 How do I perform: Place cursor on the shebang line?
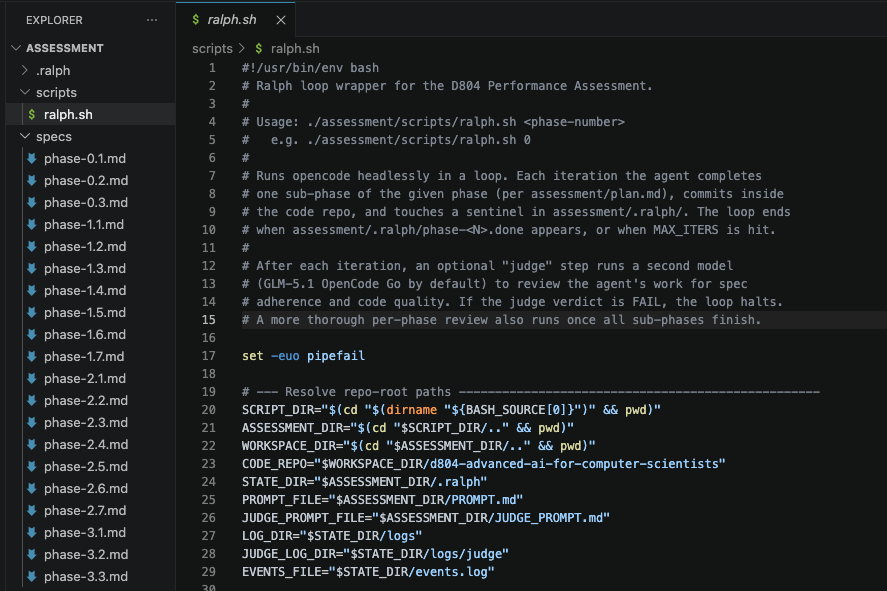pyautogui.click(x=310, y=68)
